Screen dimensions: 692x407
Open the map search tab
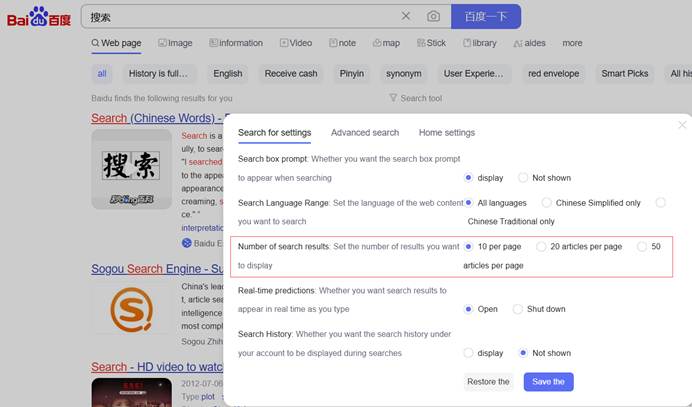click(x=386, y=43)
